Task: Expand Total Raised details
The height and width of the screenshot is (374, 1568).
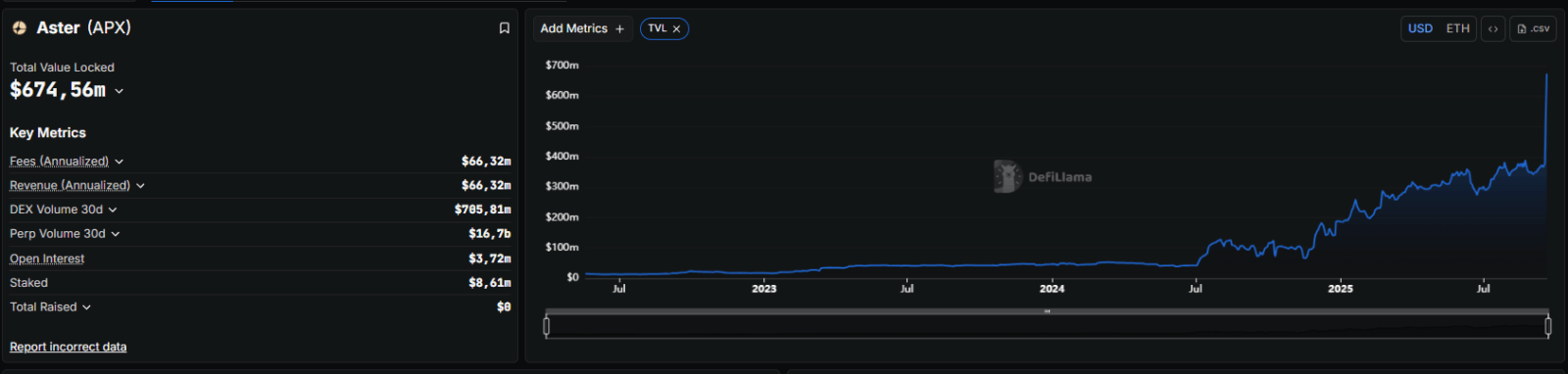Action: (x=86, y=307)
